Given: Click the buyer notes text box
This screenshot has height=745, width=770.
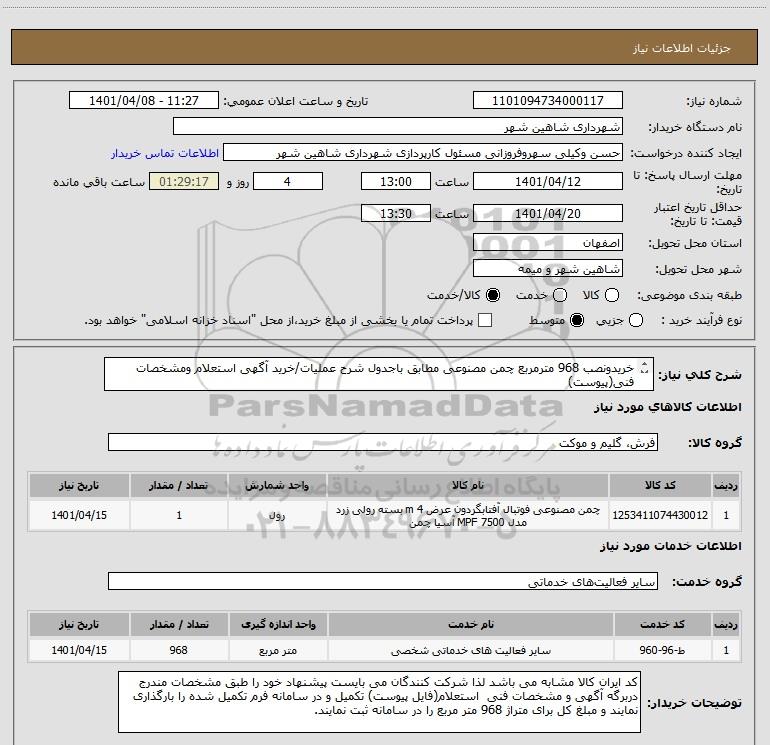Looking at the screenshot, I should (x=379, y=702).
